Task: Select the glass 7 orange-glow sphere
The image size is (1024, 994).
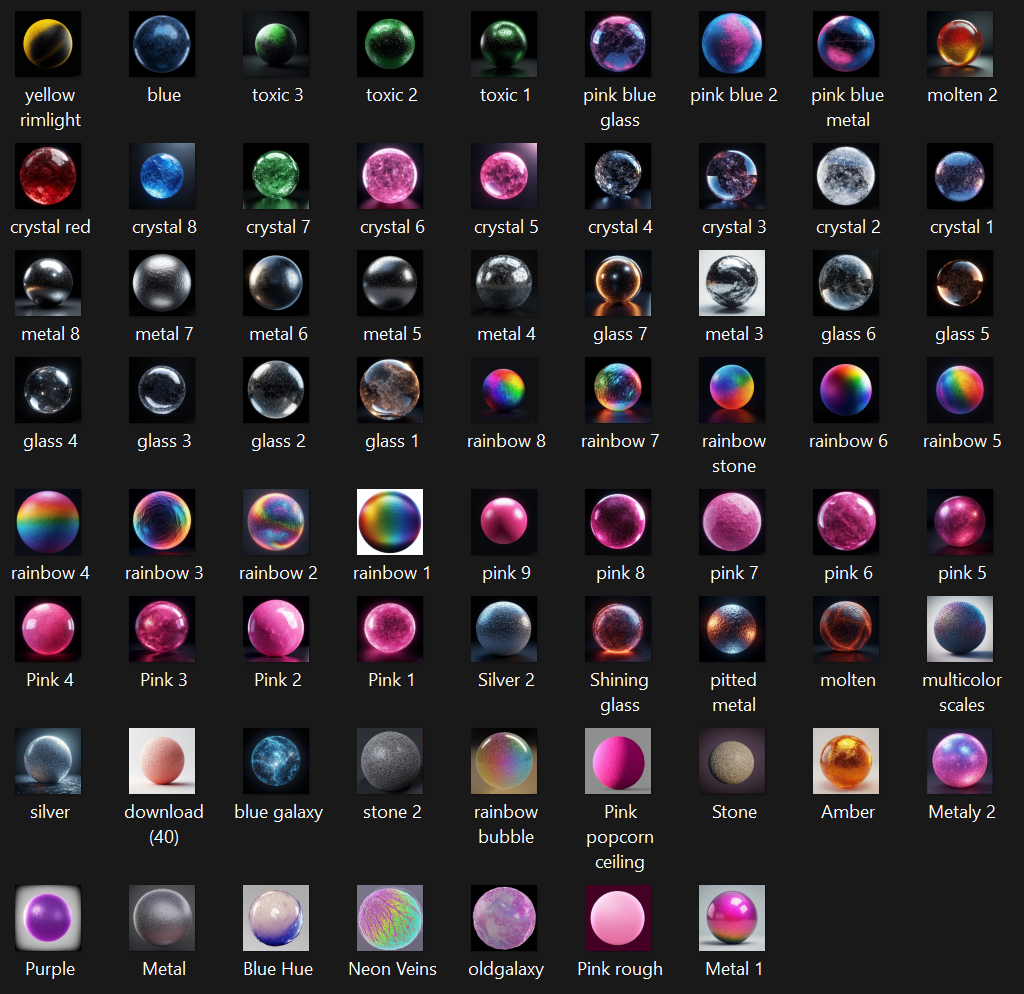Action: 618,283
